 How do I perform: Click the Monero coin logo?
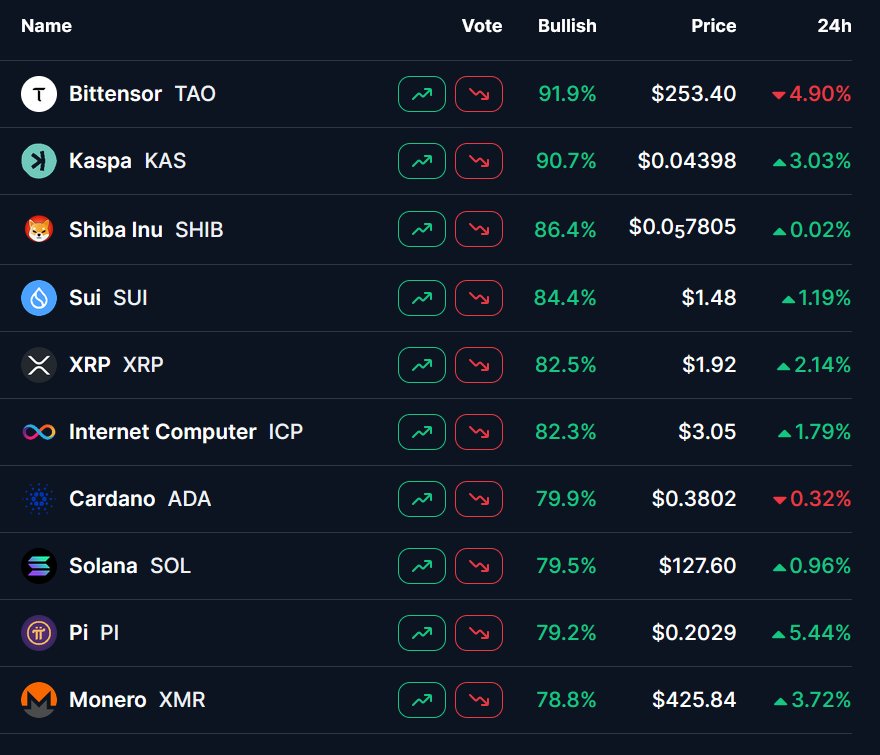tap(39, 700)
